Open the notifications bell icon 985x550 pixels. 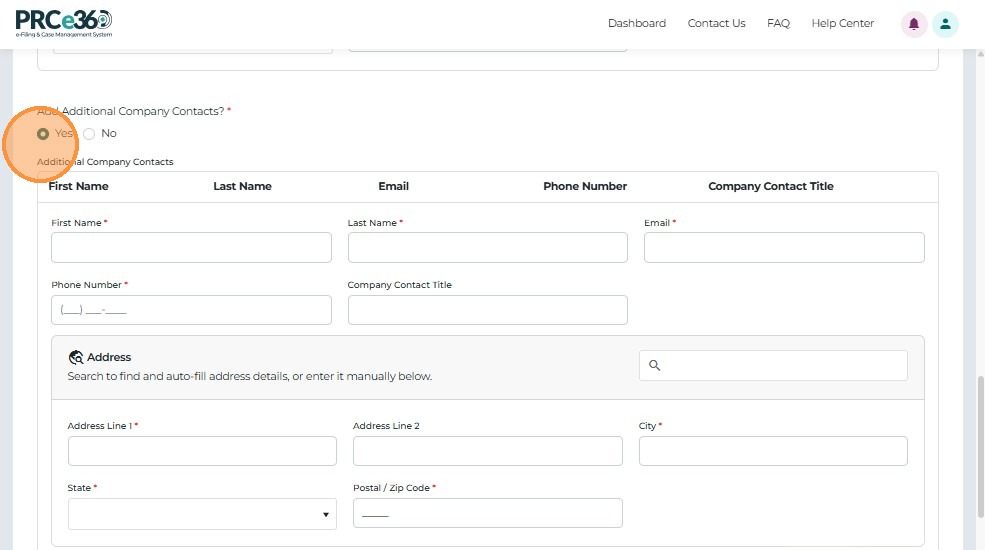[914, 24]
